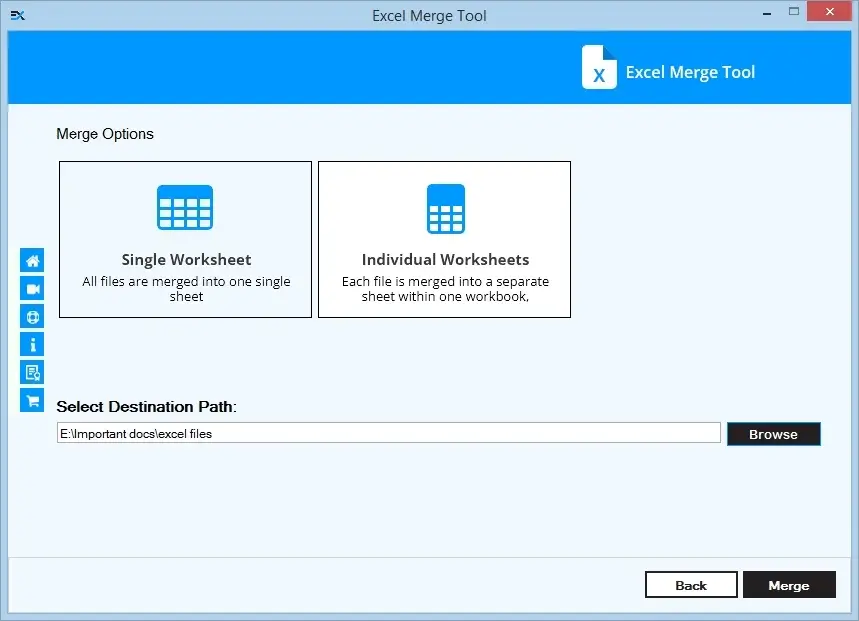Click the Browse button for destination path
Screen dimensions: 859x621
[773, 433]
